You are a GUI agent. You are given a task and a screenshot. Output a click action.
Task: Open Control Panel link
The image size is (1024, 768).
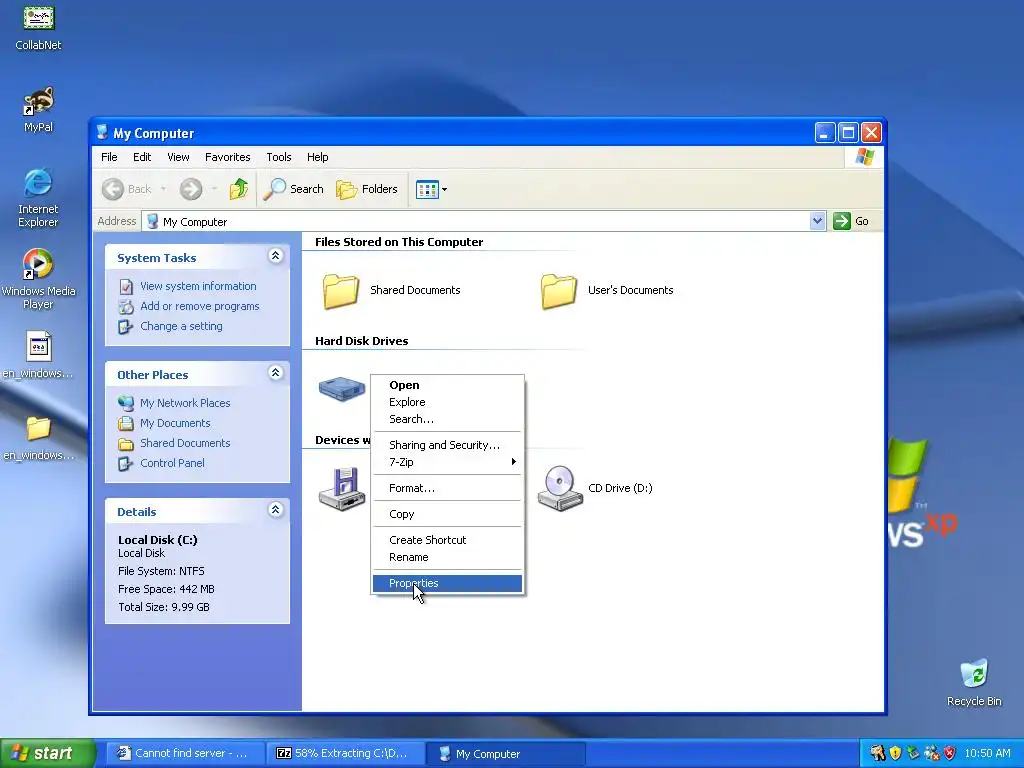(172, 463)
